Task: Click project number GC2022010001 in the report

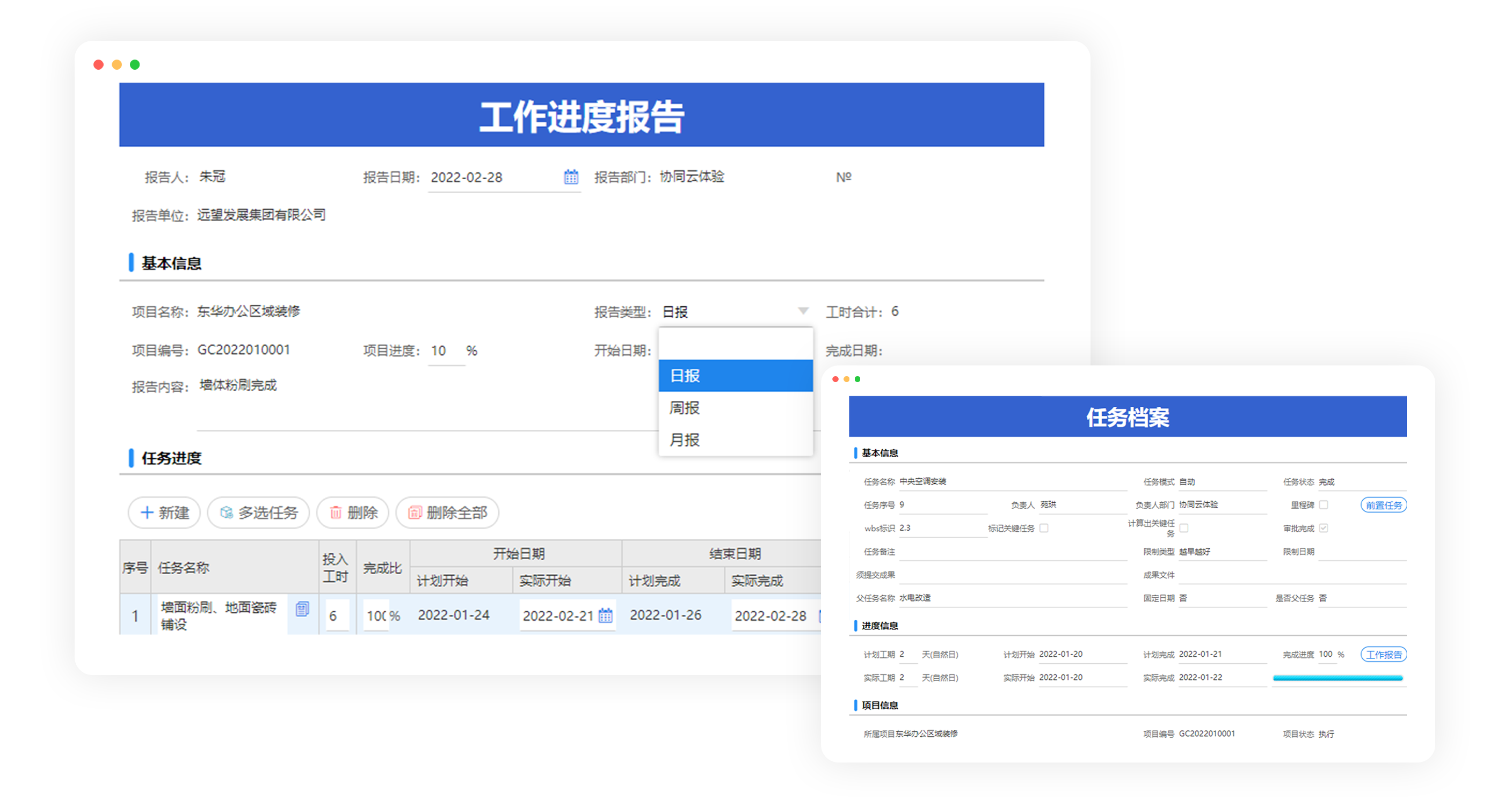Action: 244,350
